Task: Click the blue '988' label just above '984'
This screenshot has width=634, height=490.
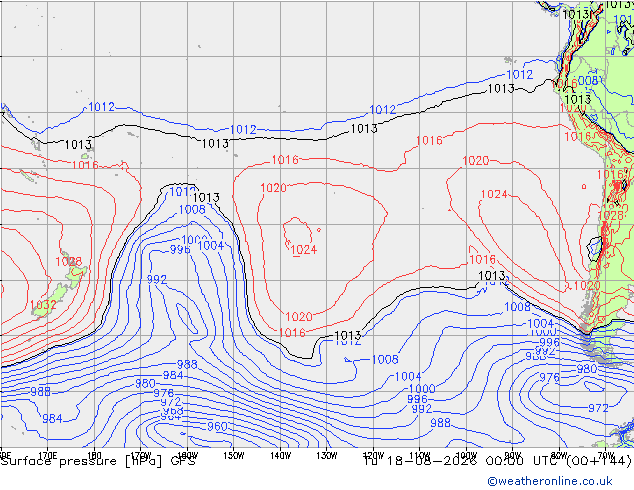Action: click(x=187, y=364)
